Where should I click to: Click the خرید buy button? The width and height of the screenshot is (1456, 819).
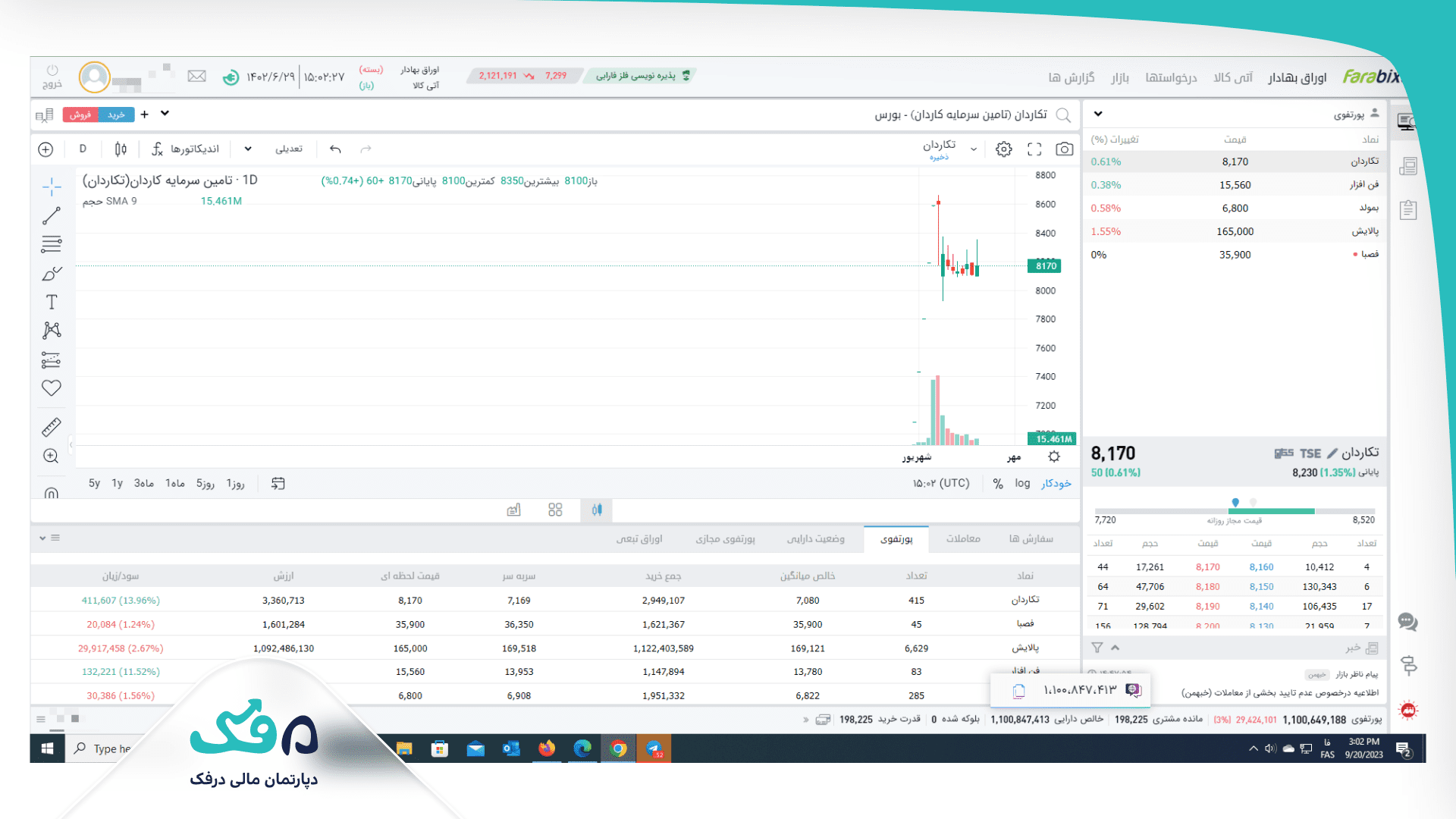(116, 115)
